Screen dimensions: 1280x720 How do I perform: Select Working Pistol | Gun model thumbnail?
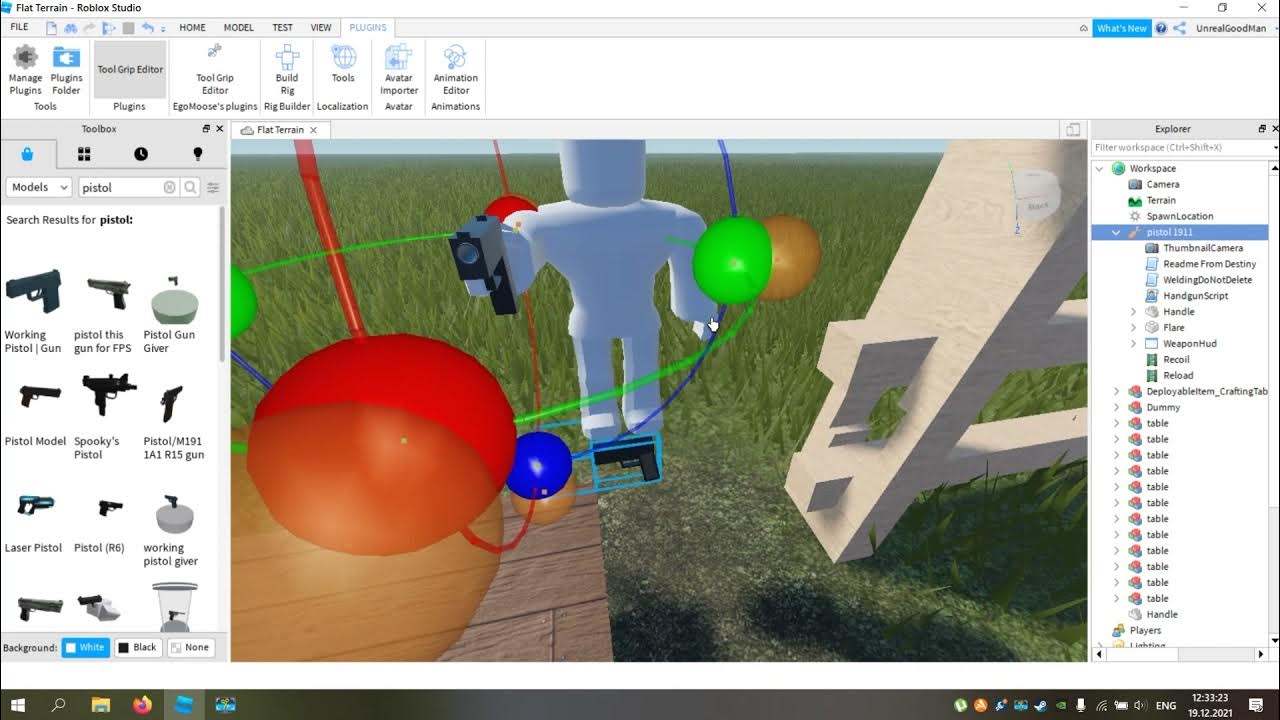pos(33,292)
